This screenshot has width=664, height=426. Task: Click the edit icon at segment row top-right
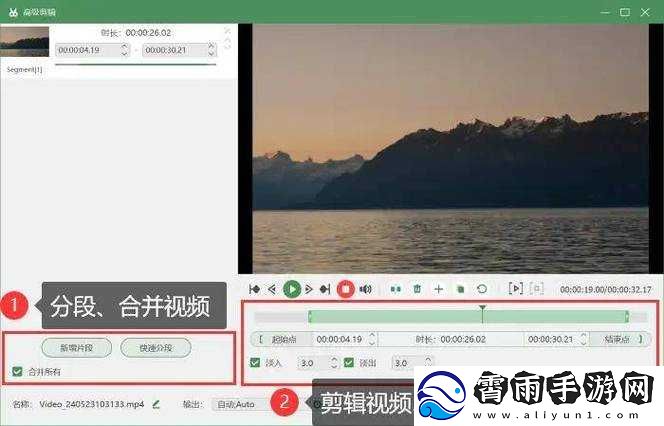pyautogui.click(x=227, y=31)
